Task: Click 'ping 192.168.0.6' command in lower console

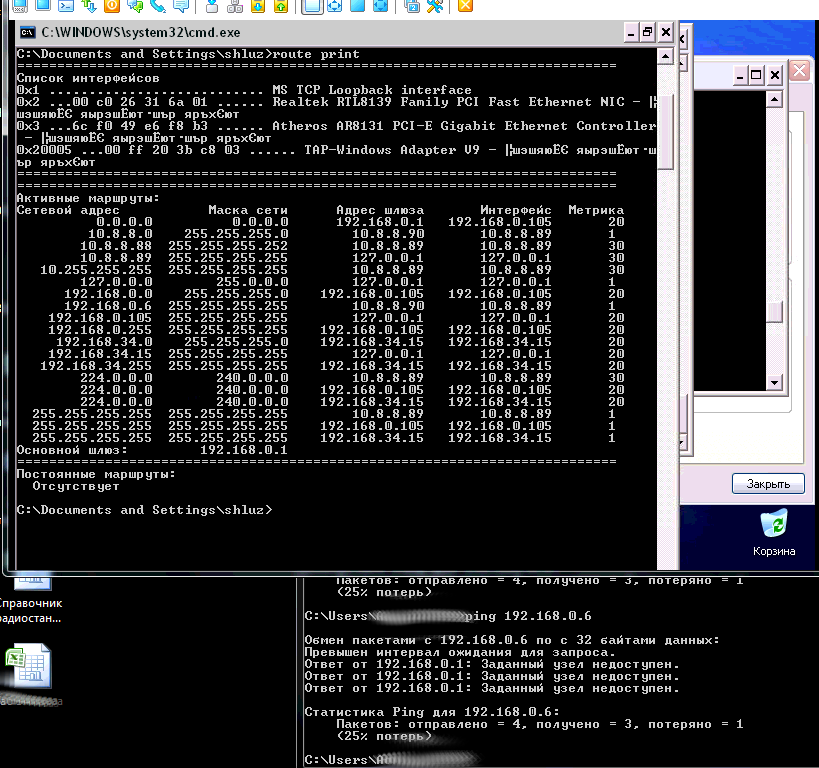Action: tap(528, 616)
